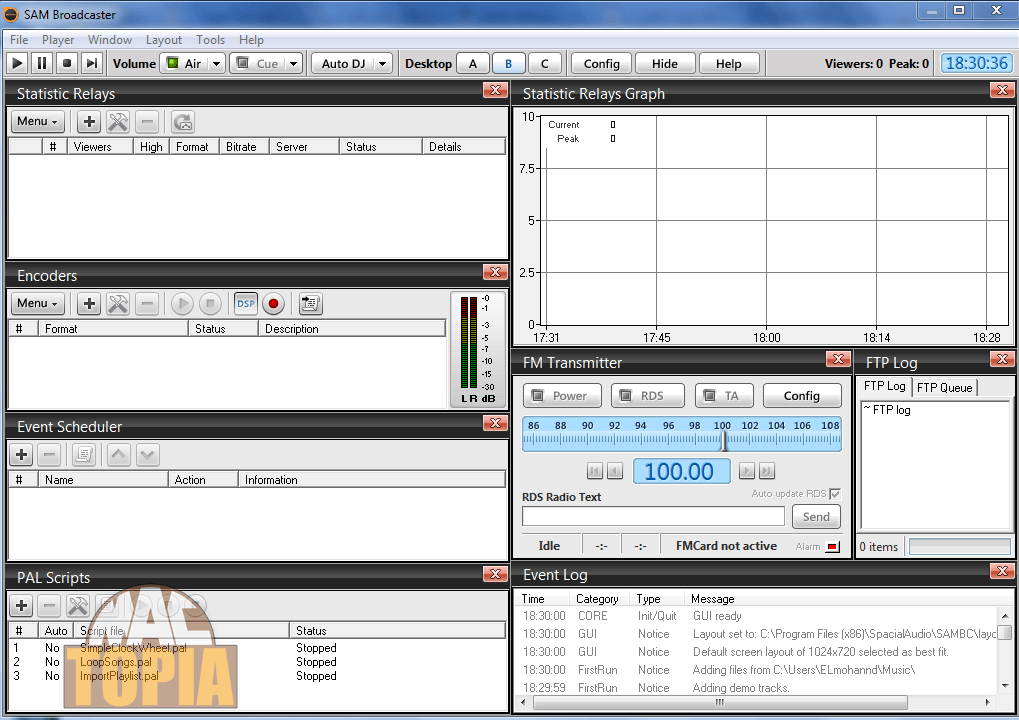Open the Layout menu
The height and width of the screenshot is (720, 1019).
pos(164,40)
